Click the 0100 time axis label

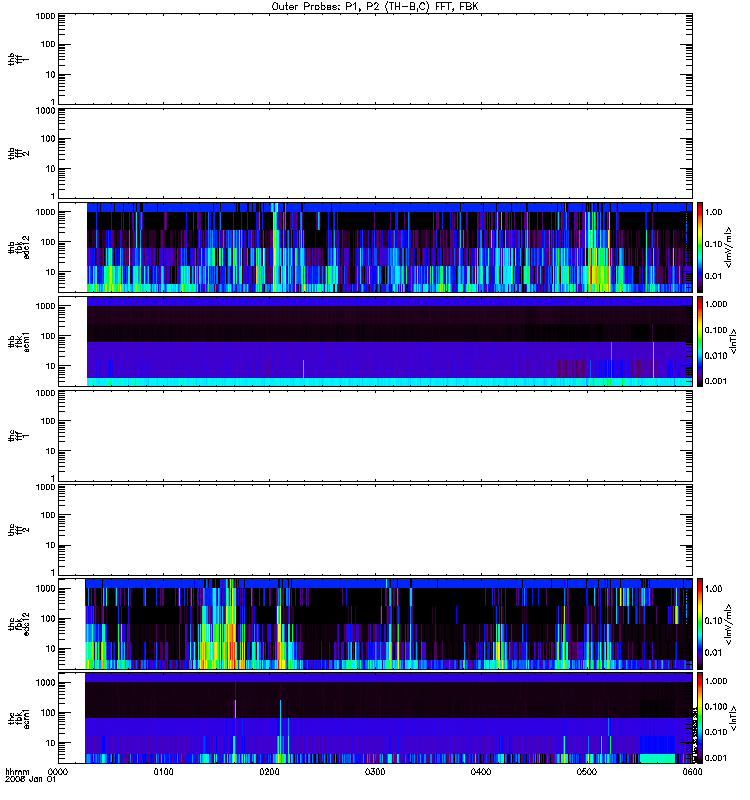click(x=163, y=772)
